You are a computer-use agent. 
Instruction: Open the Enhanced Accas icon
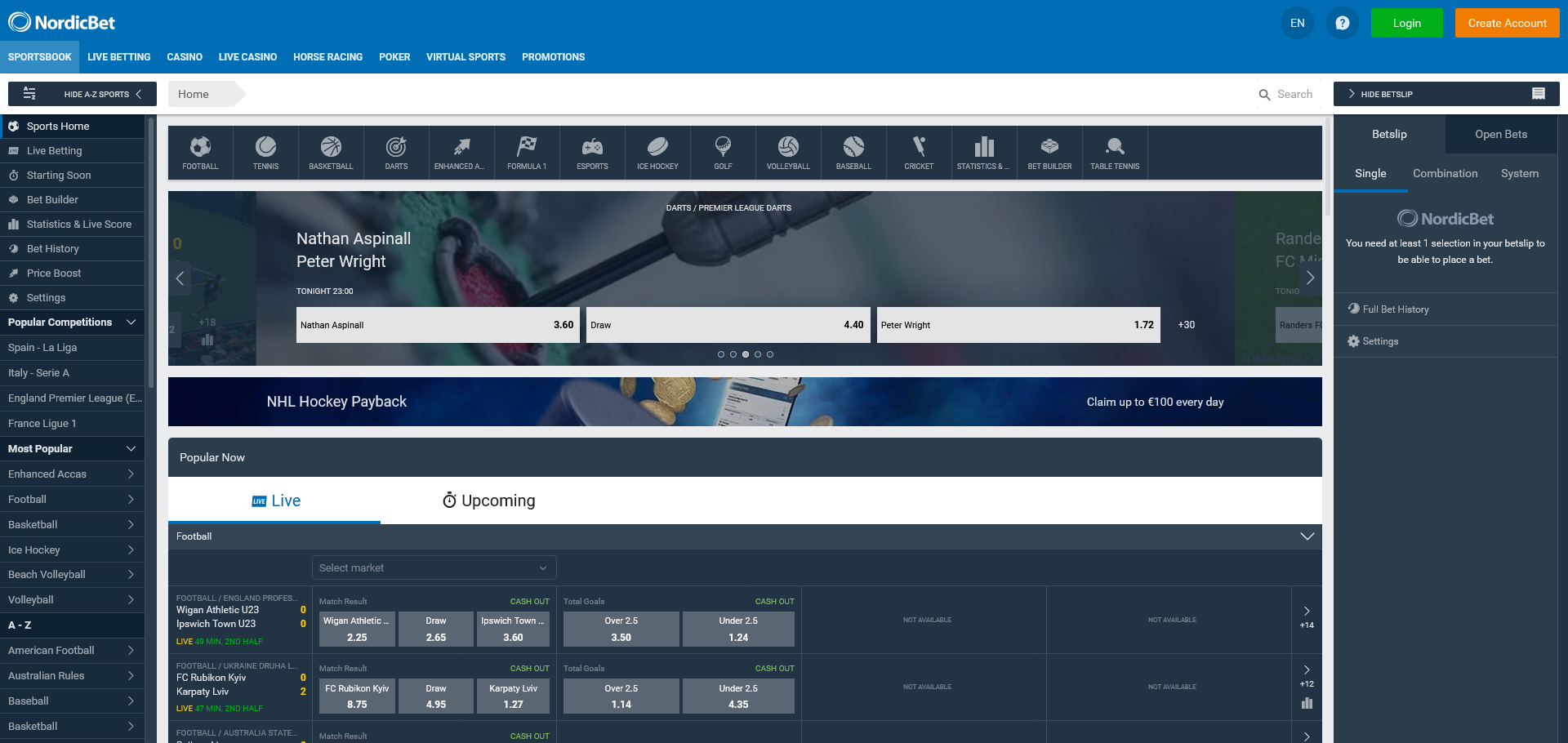tap(461, 153)
